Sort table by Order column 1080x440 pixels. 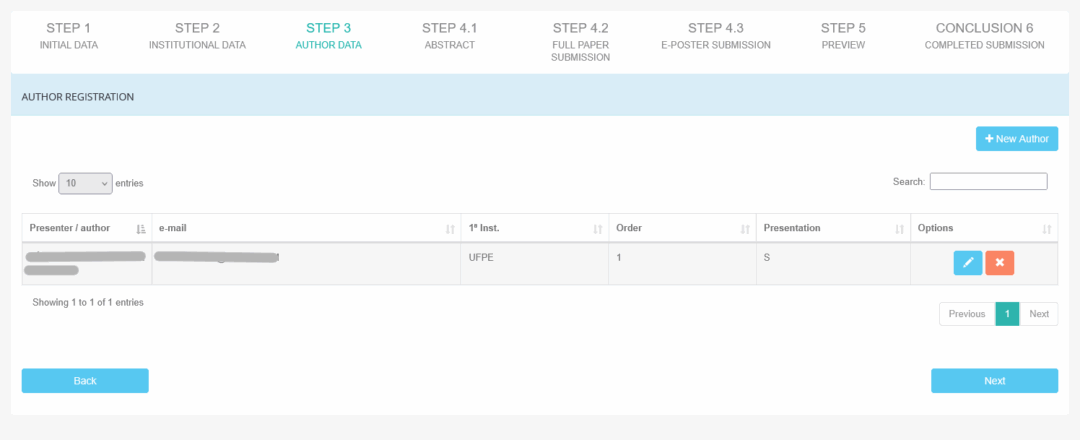(x=682, y=228)
